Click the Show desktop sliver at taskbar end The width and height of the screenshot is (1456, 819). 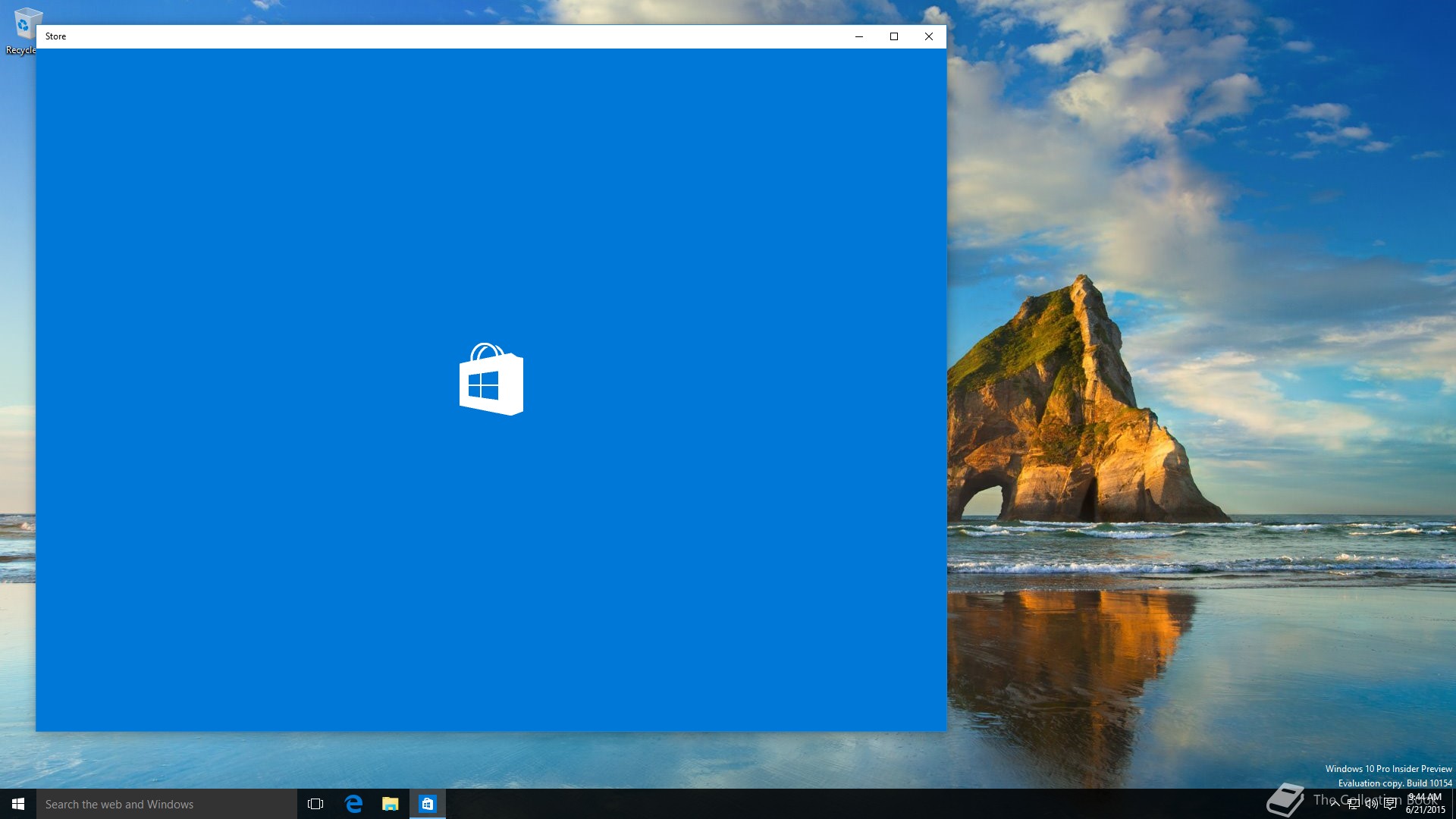(1454, 804)
